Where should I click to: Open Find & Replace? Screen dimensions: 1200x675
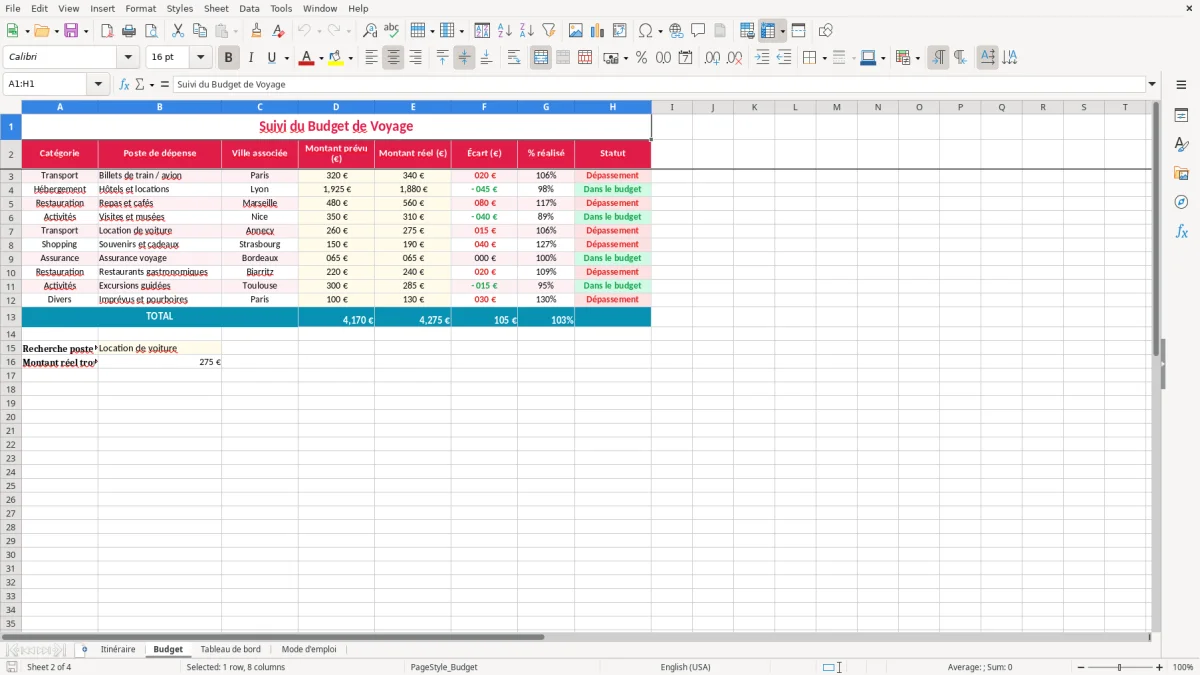point(370,31)
